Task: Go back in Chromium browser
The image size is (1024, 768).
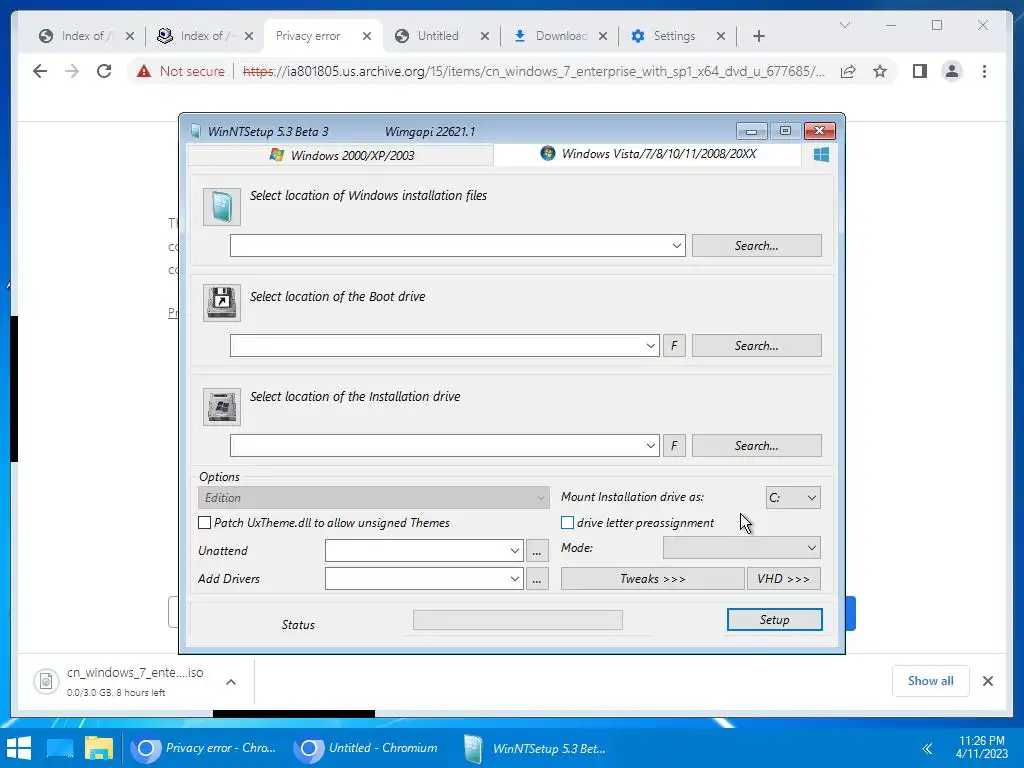Action: (x=40, y=71)
